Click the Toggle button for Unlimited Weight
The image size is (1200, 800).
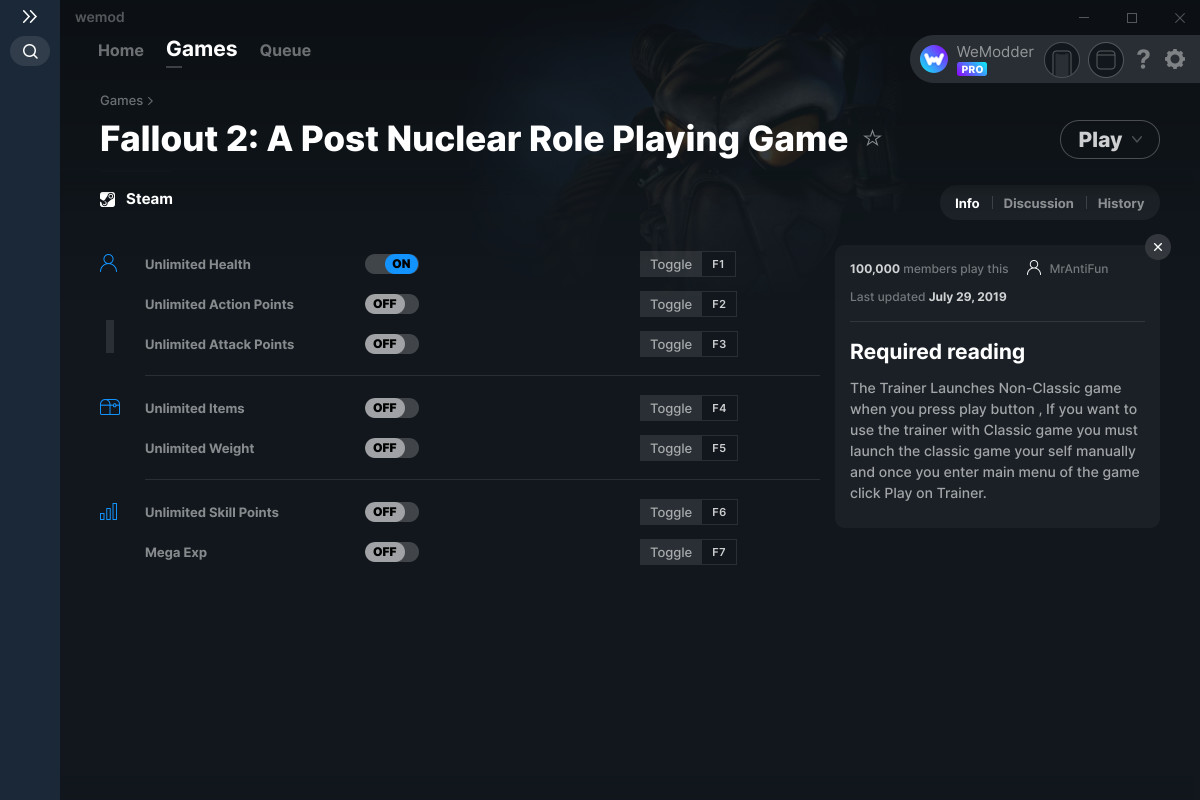pyautogui.click(x=670, y=447)
